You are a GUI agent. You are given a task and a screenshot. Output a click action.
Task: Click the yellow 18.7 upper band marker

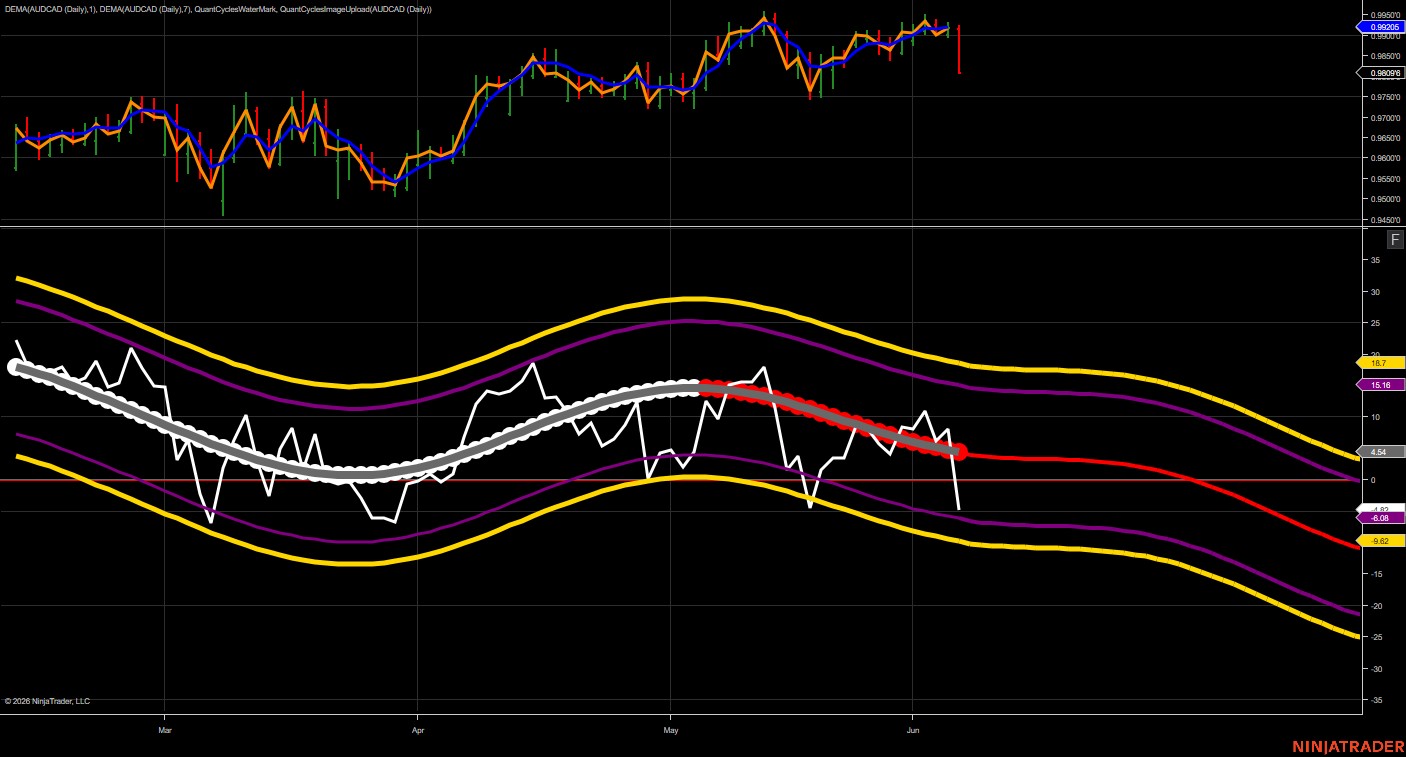click(1381, 363)
